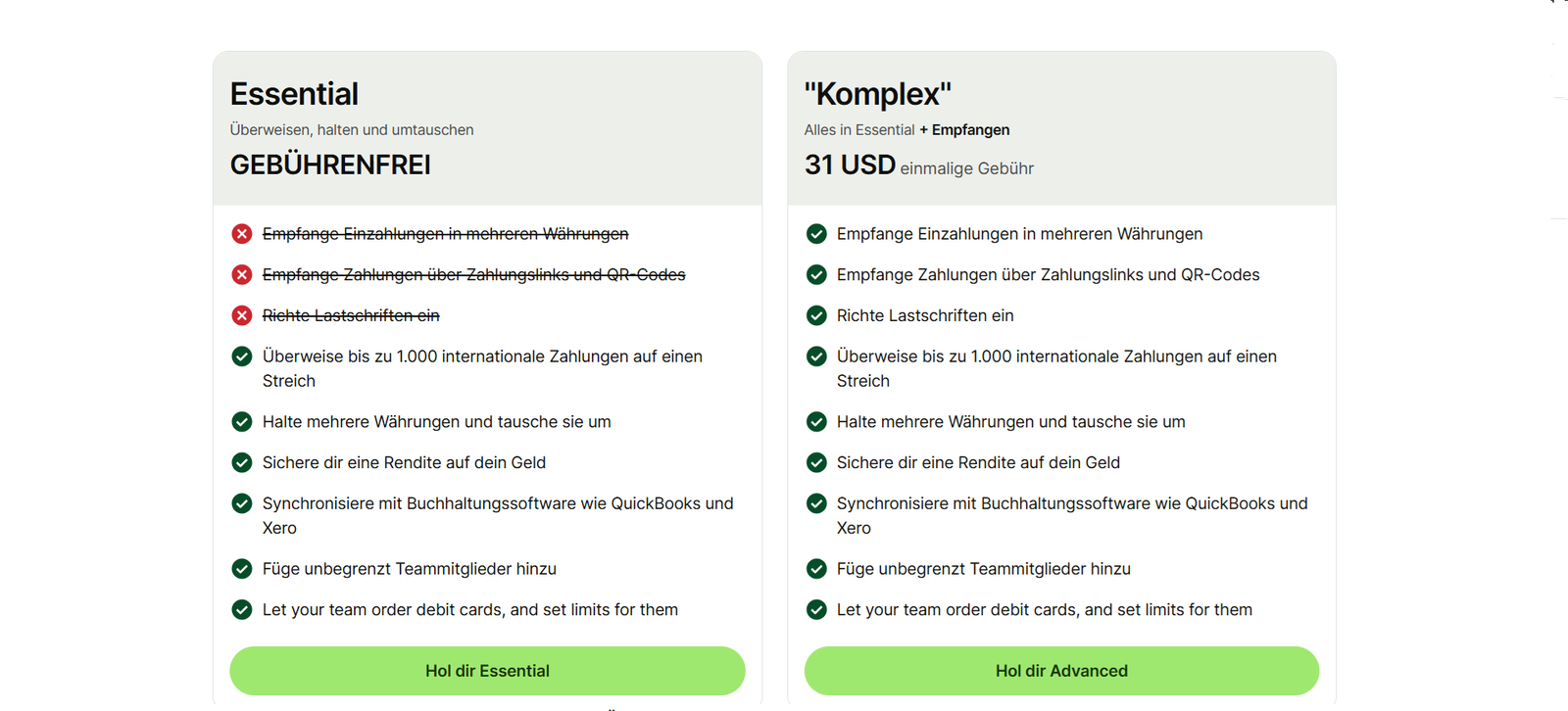This screenshot has width=1568, height=711.
Task: Click the '31 USD' price text
Action: pos(850,166)
